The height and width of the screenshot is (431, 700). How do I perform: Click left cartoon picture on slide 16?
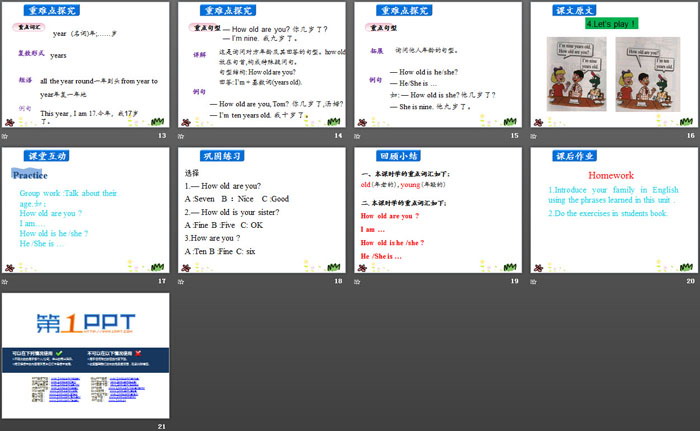coord(577,74)
